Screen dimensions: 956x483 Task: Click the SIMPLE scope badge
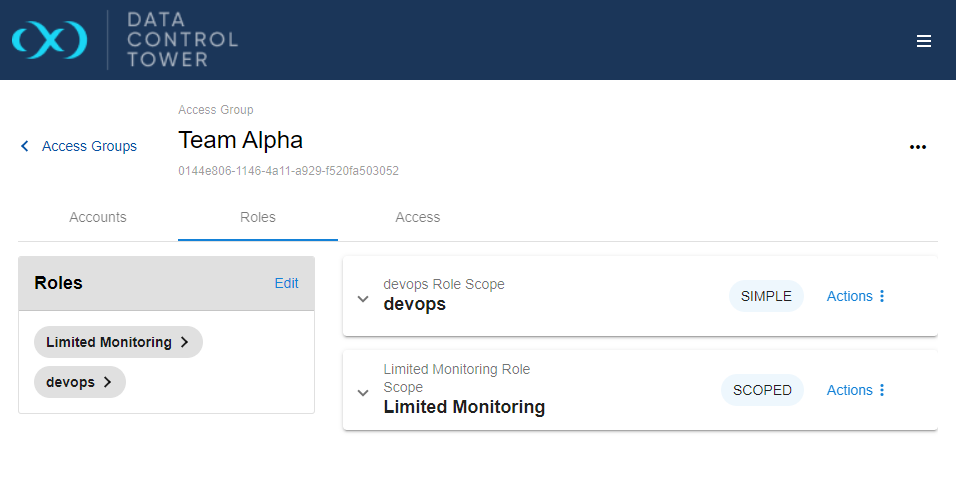pos(766,296)
